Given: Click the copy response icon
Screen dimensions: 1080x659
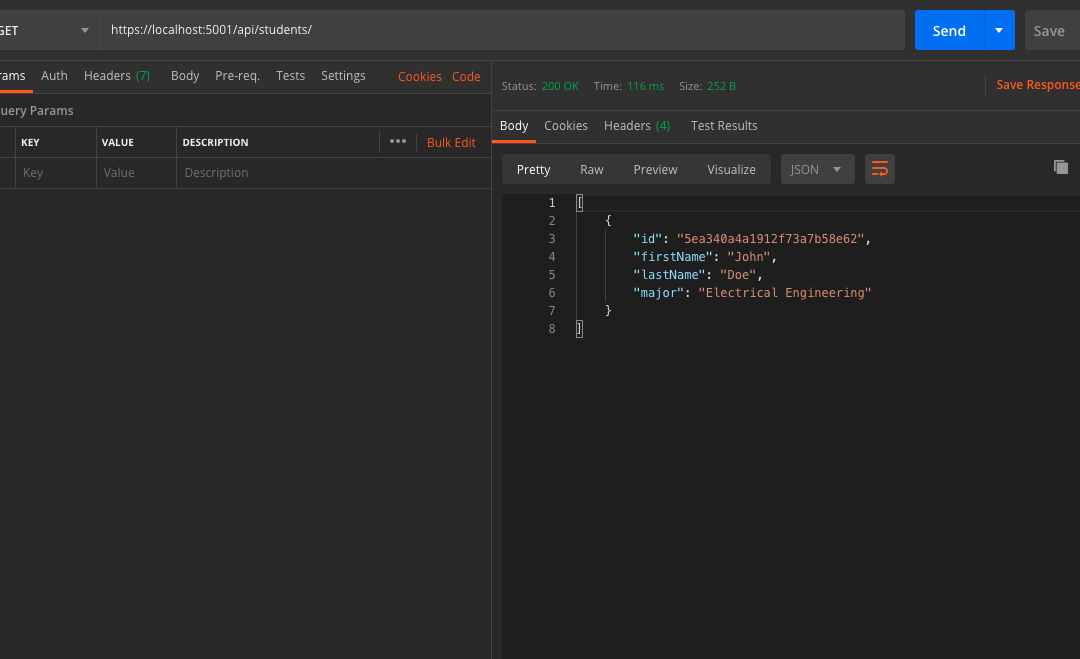Looking at the screenshot, I should pyautogui.click(x=1061, y=167).
